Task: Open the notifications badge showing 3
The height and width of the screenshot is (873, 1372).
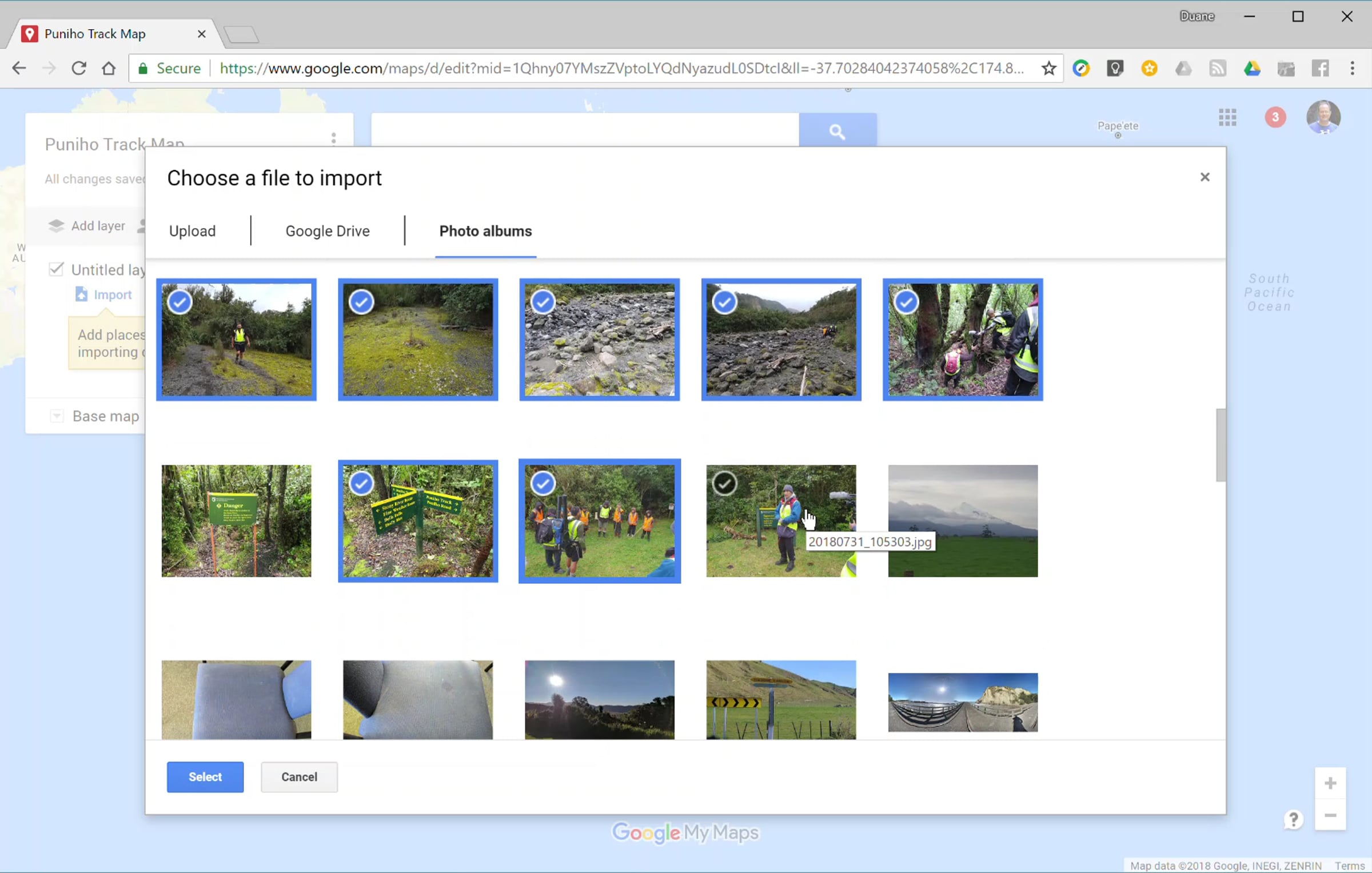Action: click(x=1275, y=117)
